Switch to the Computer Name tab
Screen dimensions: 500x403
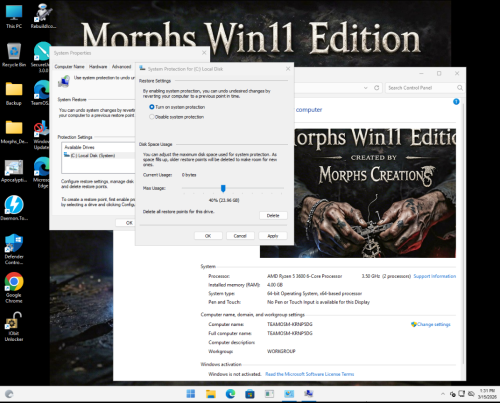[69, 67]
